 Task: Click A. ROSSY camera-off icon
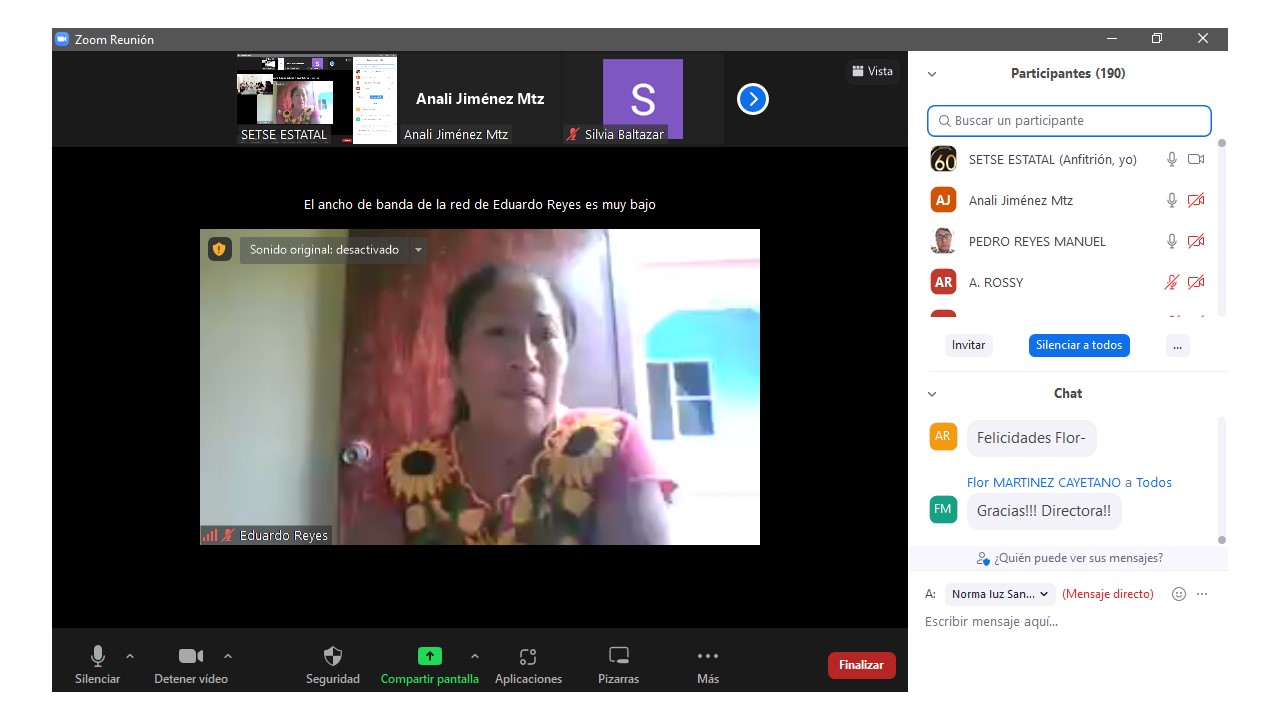pos(1196,282)
